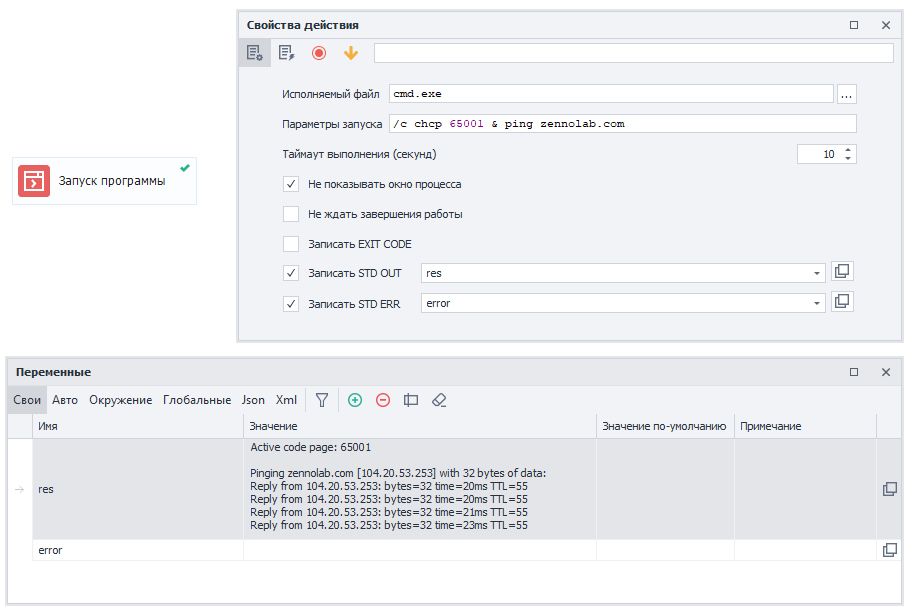Viewport: 914px width, 609px height.
Task: Select the Запуск программы action block
Action: 104,181
